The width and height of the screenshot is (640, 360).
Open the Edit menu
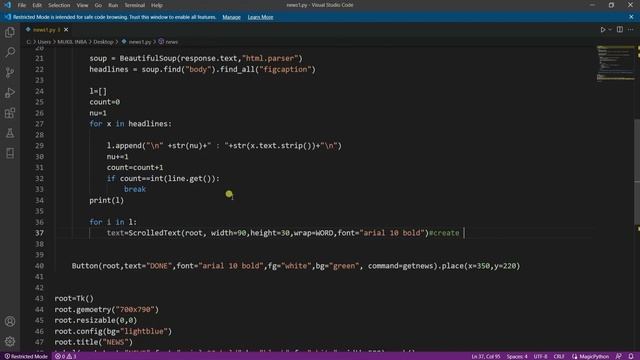click(37, 5)
